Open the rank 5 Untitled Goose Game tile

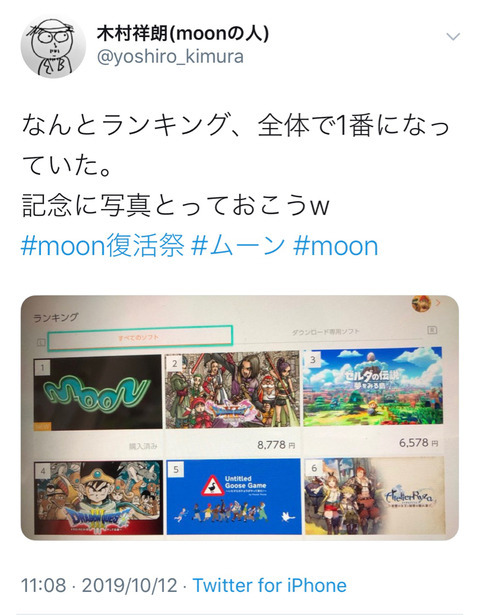234,497
